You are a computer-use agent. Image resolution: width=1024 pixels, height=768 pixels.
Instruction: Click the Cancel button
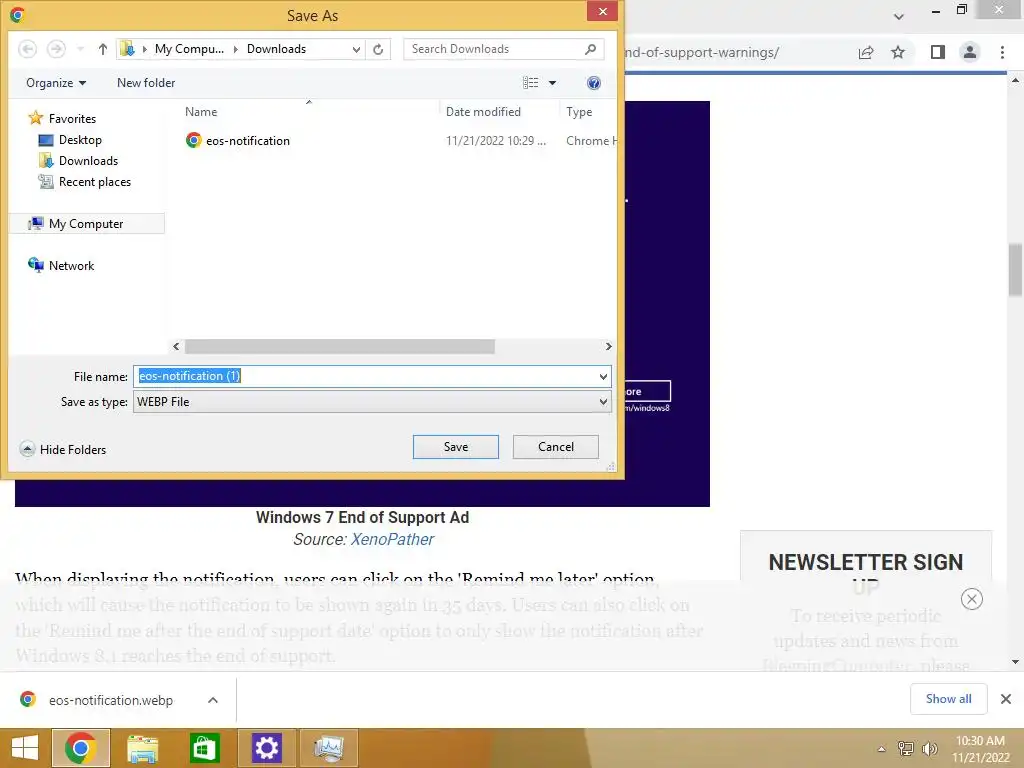(x=556, y=447)
